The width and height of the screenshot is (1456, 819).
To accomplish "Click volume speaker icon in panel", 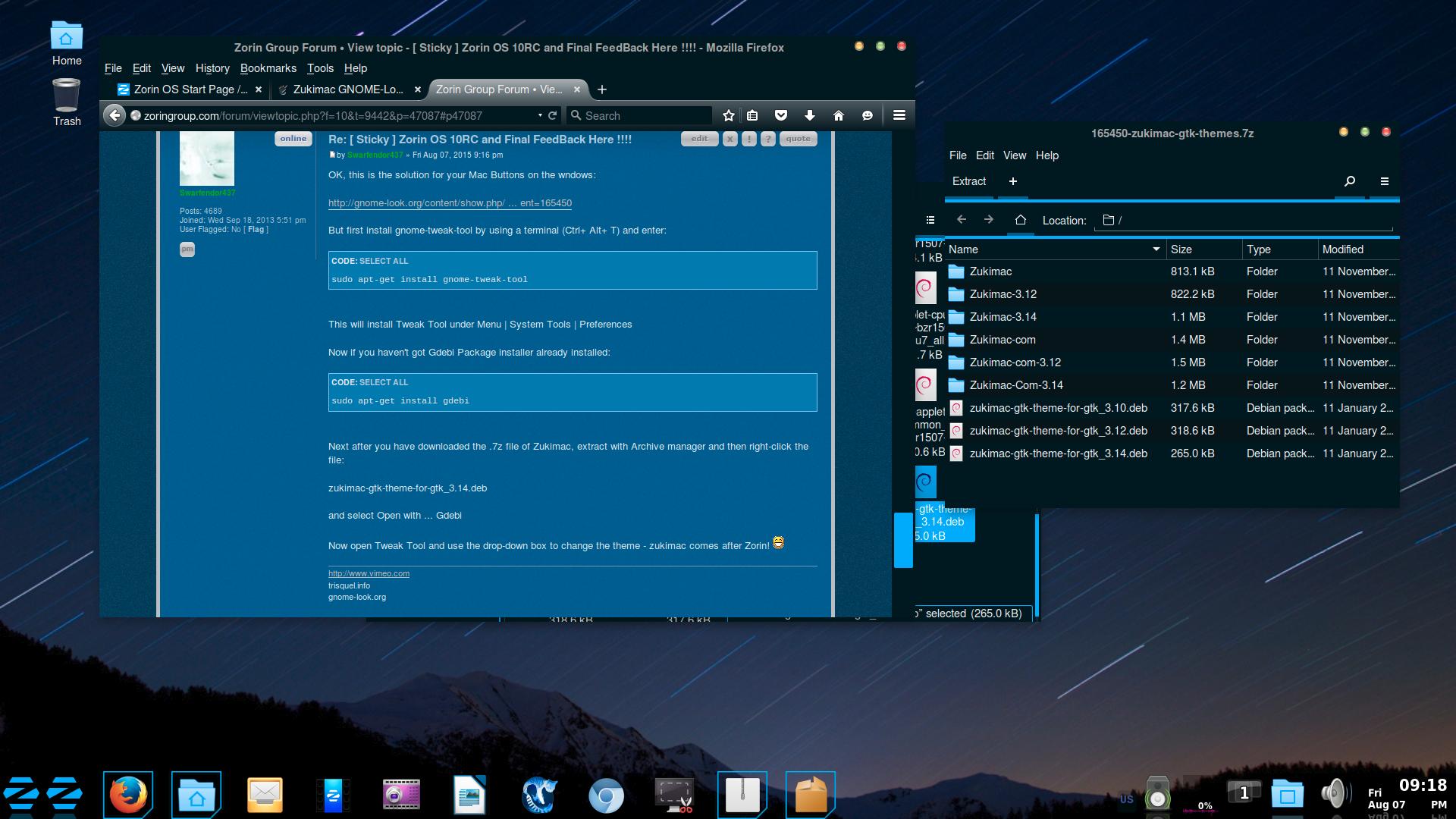I will tap(1335, 794).
